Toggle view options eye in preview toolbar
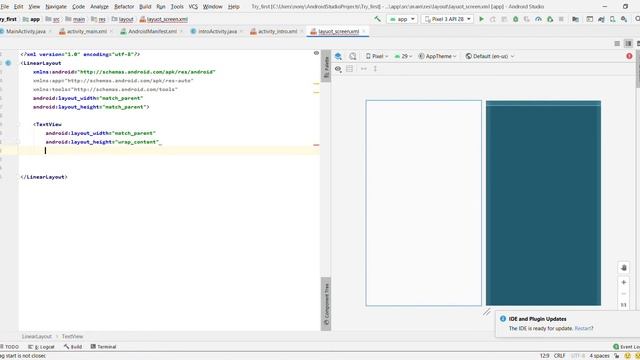The image size is (640, 360). point(338,69)
